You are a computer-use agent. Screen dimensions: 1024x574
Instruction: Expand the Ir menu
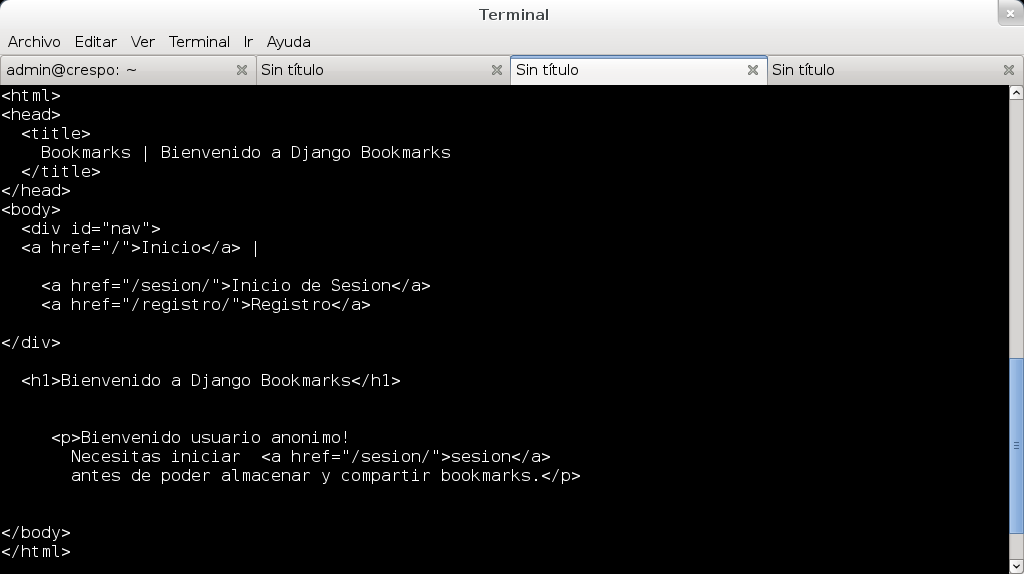248,42
